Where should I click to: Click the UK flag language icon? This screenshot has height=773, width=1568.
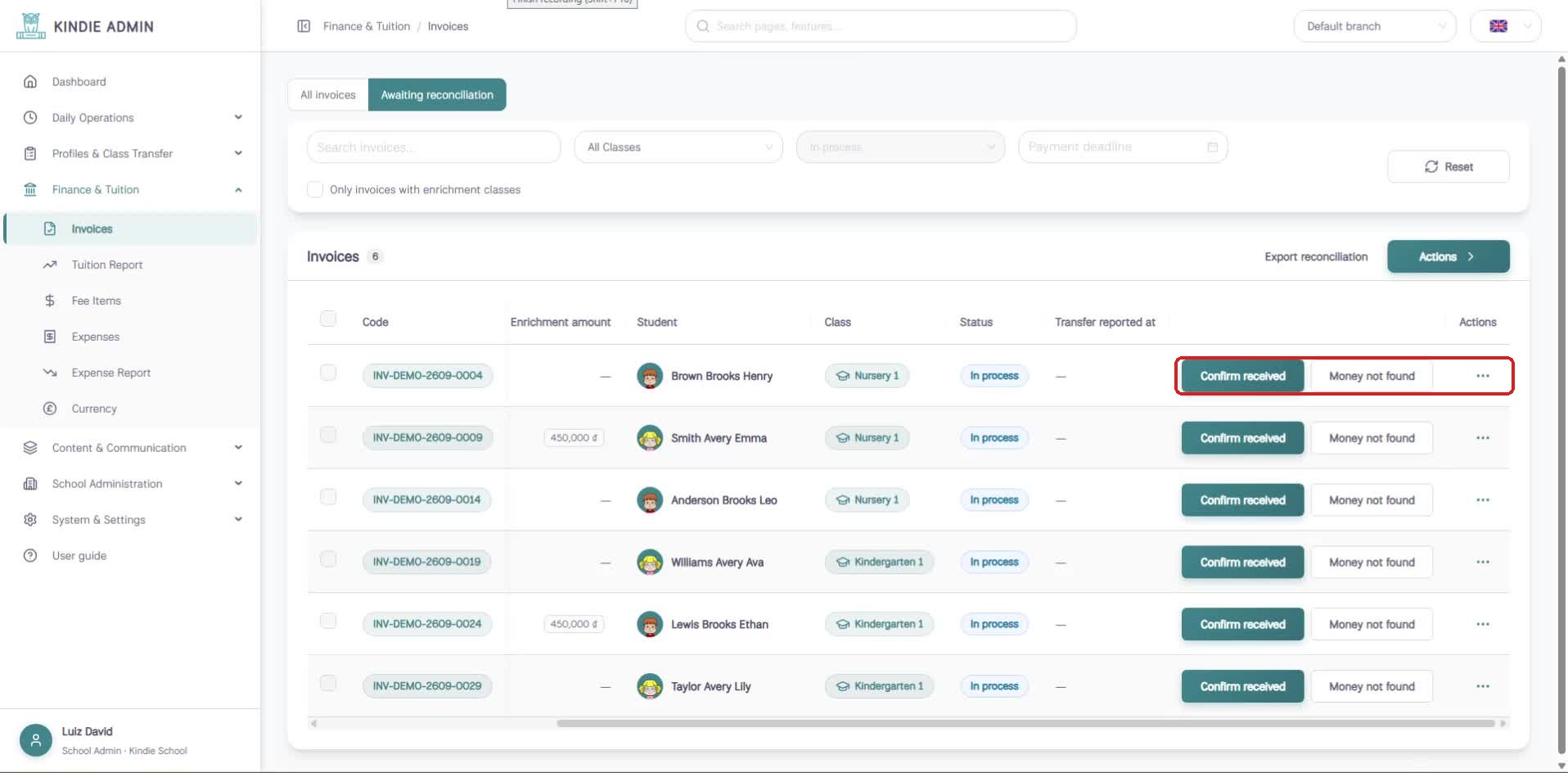(1498, 26)
